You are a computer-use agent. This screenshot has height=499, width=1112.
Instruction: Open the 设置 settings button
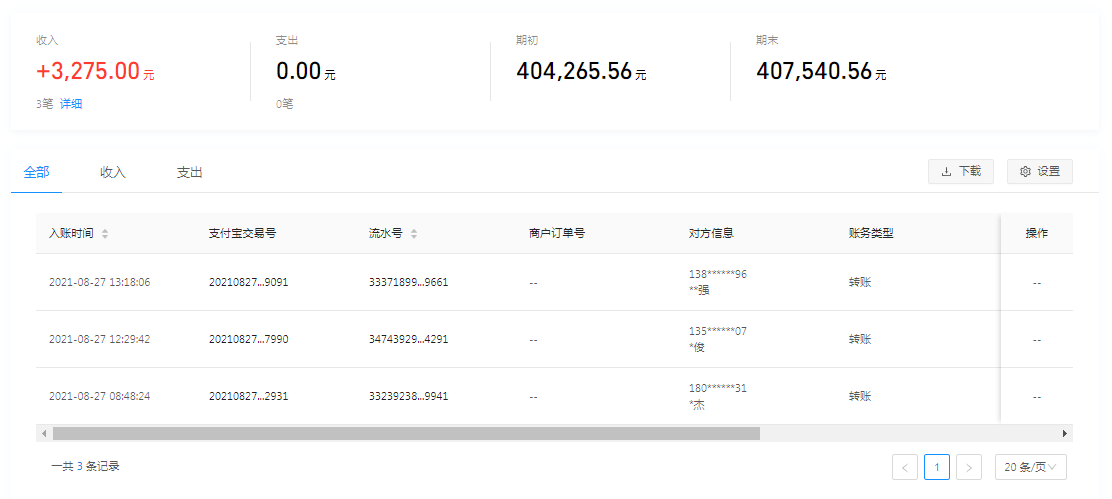tap(1039, 171)
